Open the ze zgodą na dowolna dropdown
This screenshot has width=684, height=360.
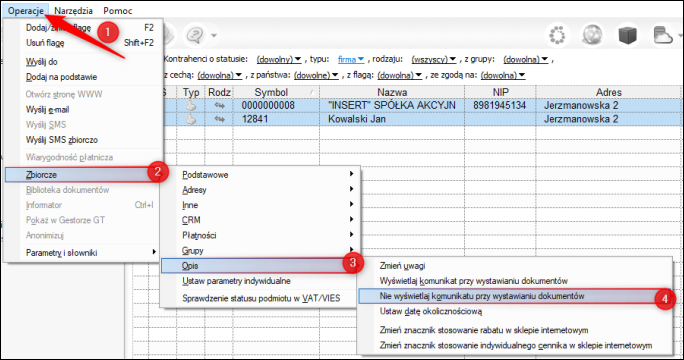point(503,75)
